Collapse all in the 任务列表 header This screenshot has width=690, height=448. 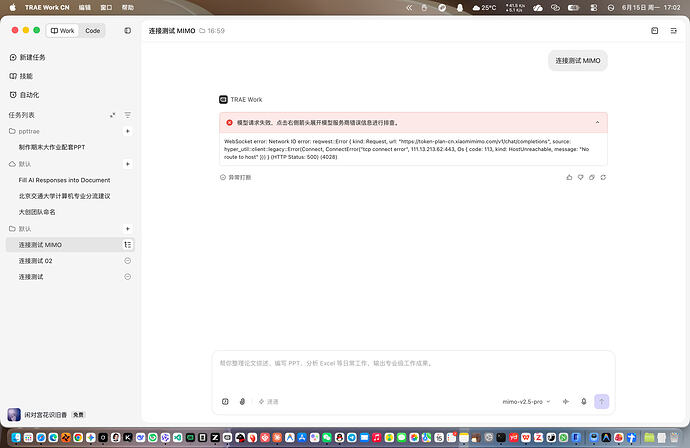[113, 115]
